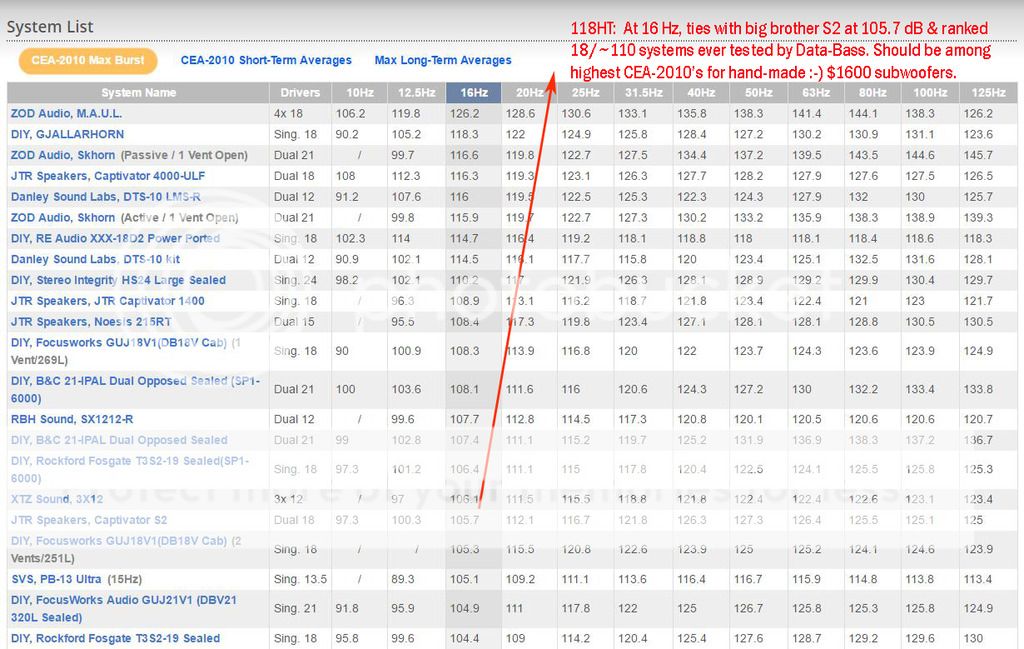1024x649 pixels.
Task: Sort table by 125Hz column
Action: [x=986, y=92]
